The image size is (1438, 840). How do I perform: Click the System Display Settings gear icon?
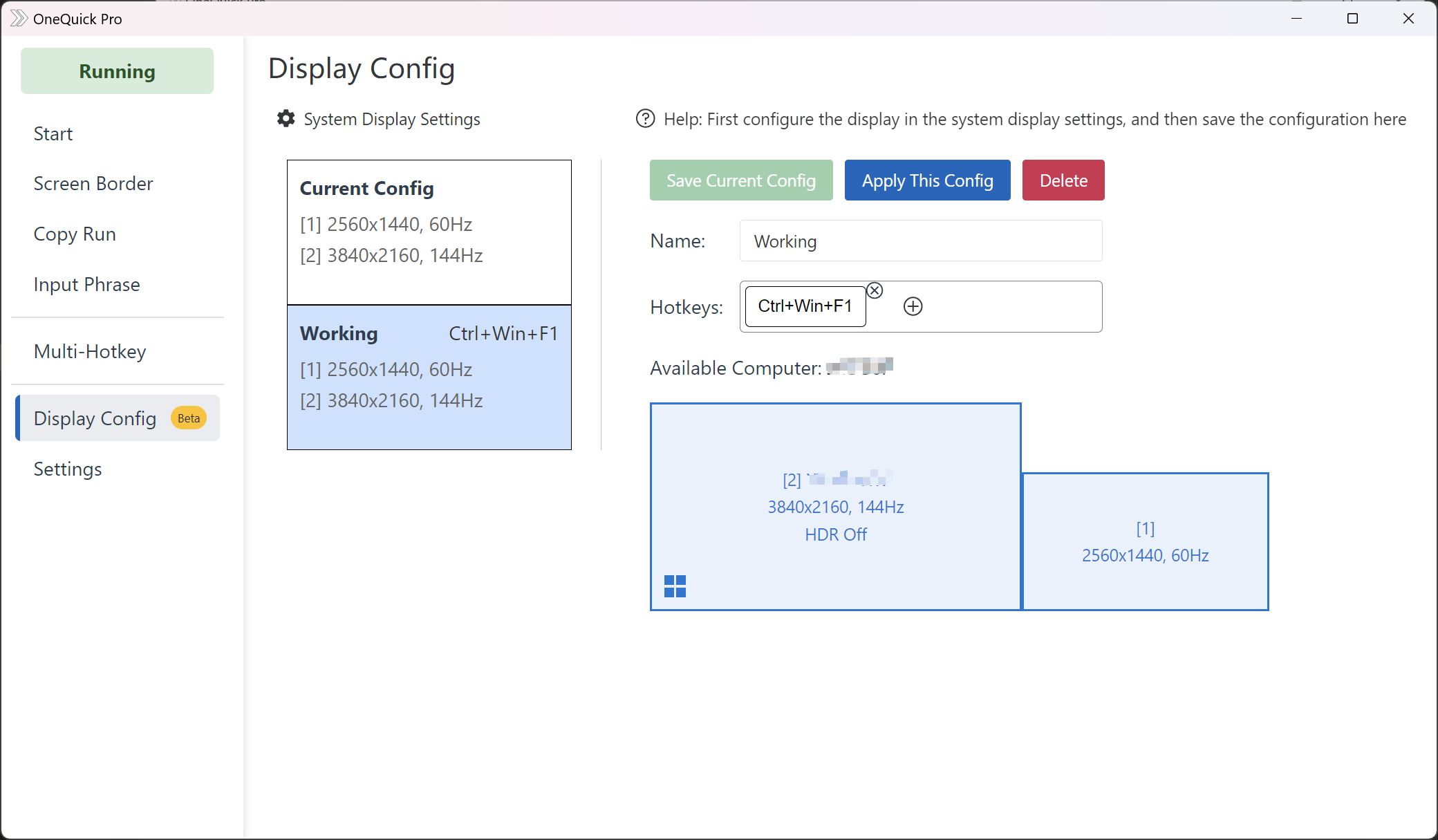tap(286, 119)
